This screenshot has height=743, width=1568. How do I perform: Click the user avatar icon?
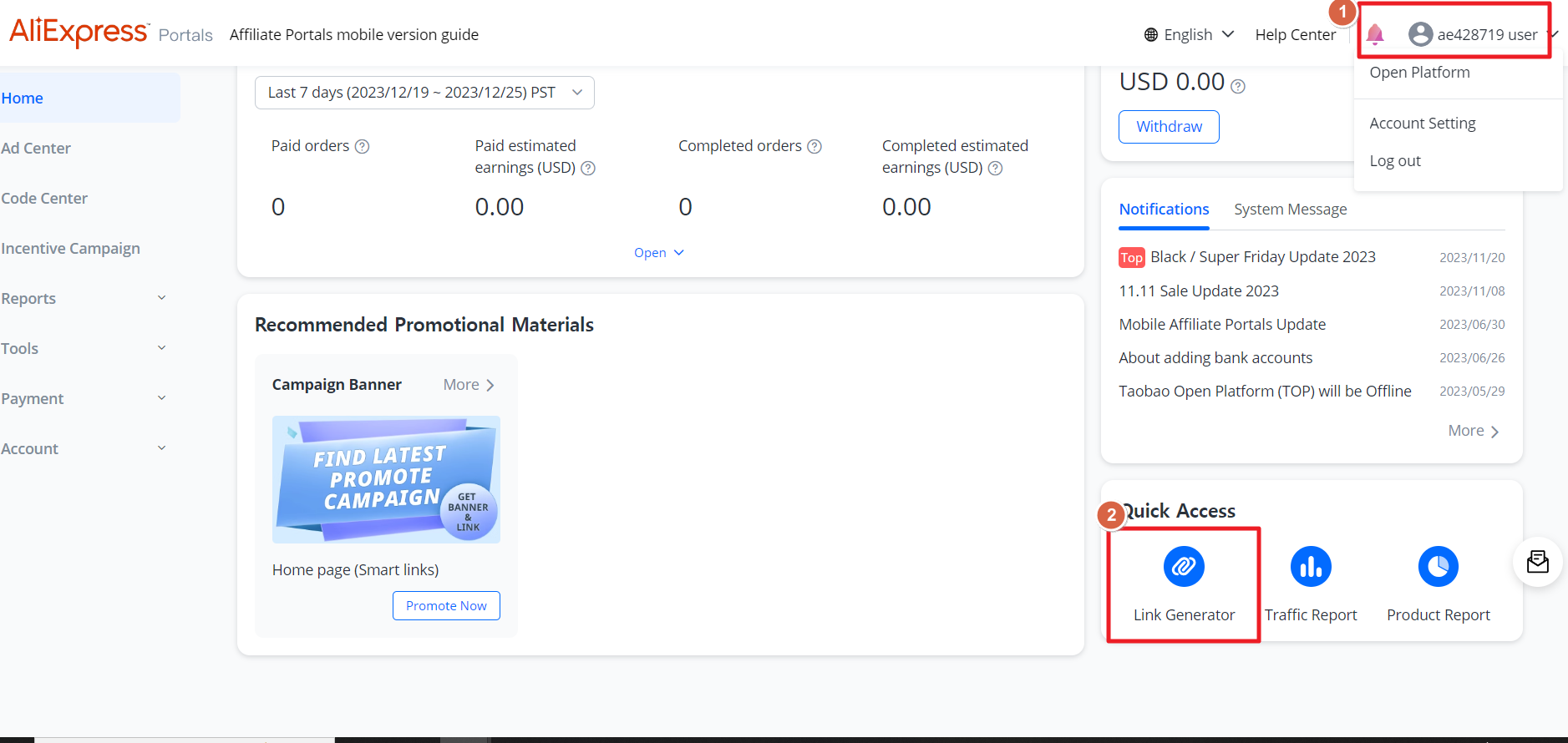[1420, 34]
